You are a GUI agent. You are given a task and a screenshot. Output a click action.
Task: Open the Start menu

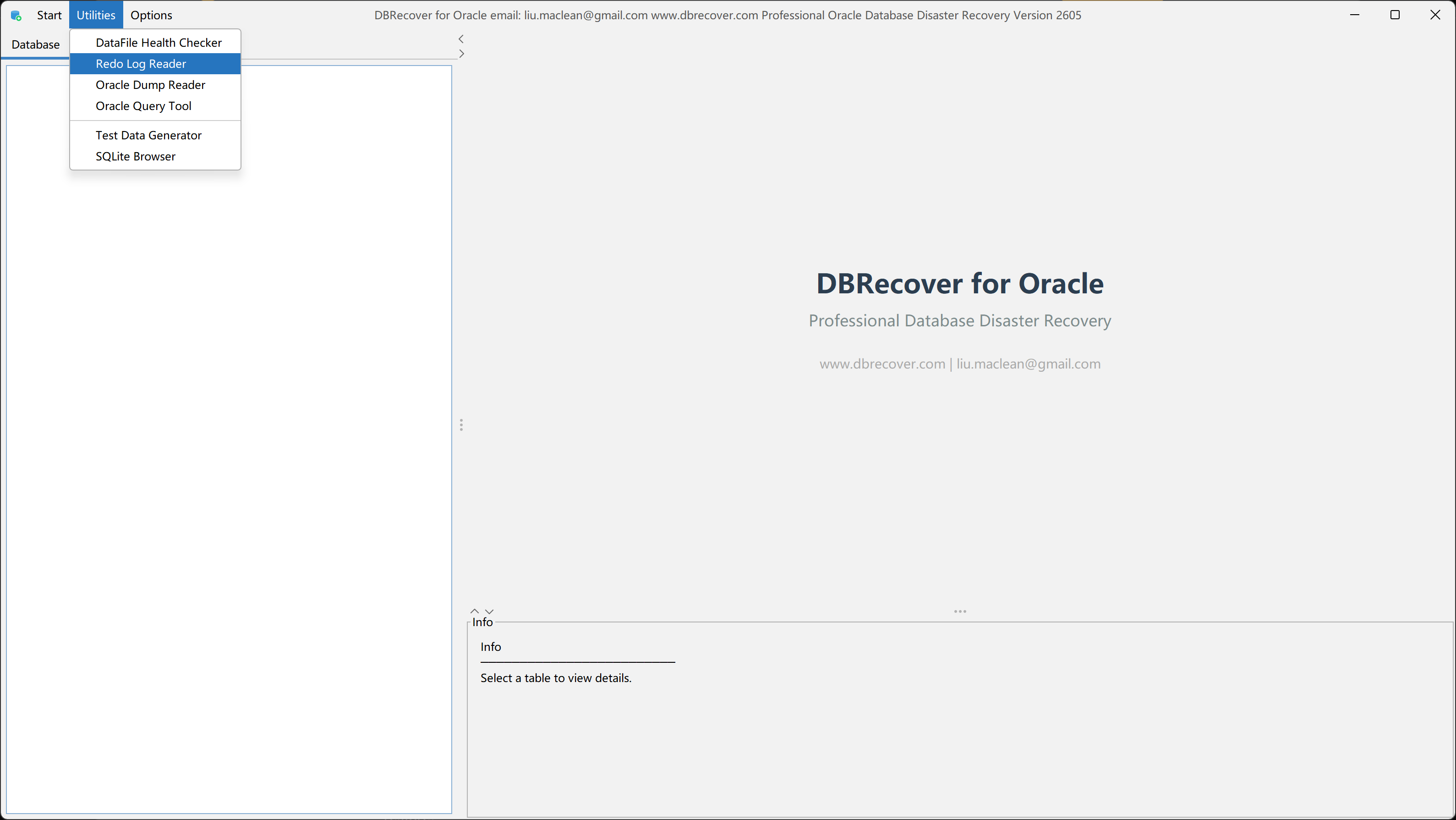[x=49, y=15]
